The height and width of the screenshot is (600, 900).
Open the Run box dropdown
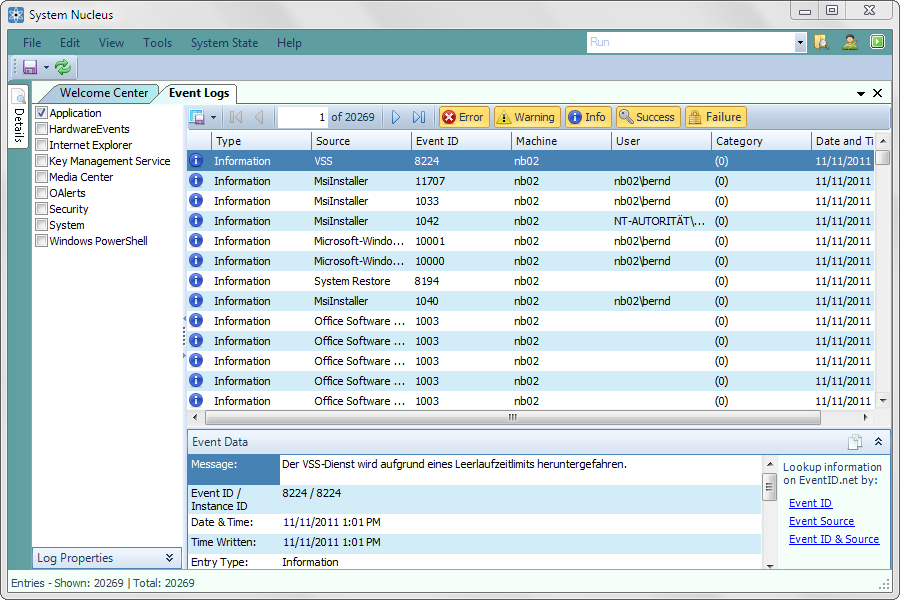pos(801,42)
